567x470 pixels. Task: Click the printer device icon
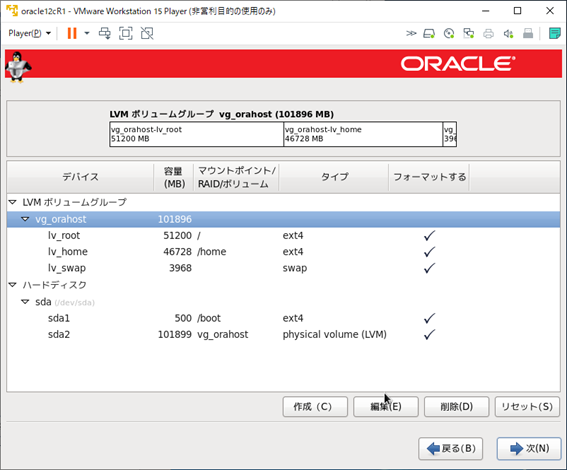pos(489,34)
